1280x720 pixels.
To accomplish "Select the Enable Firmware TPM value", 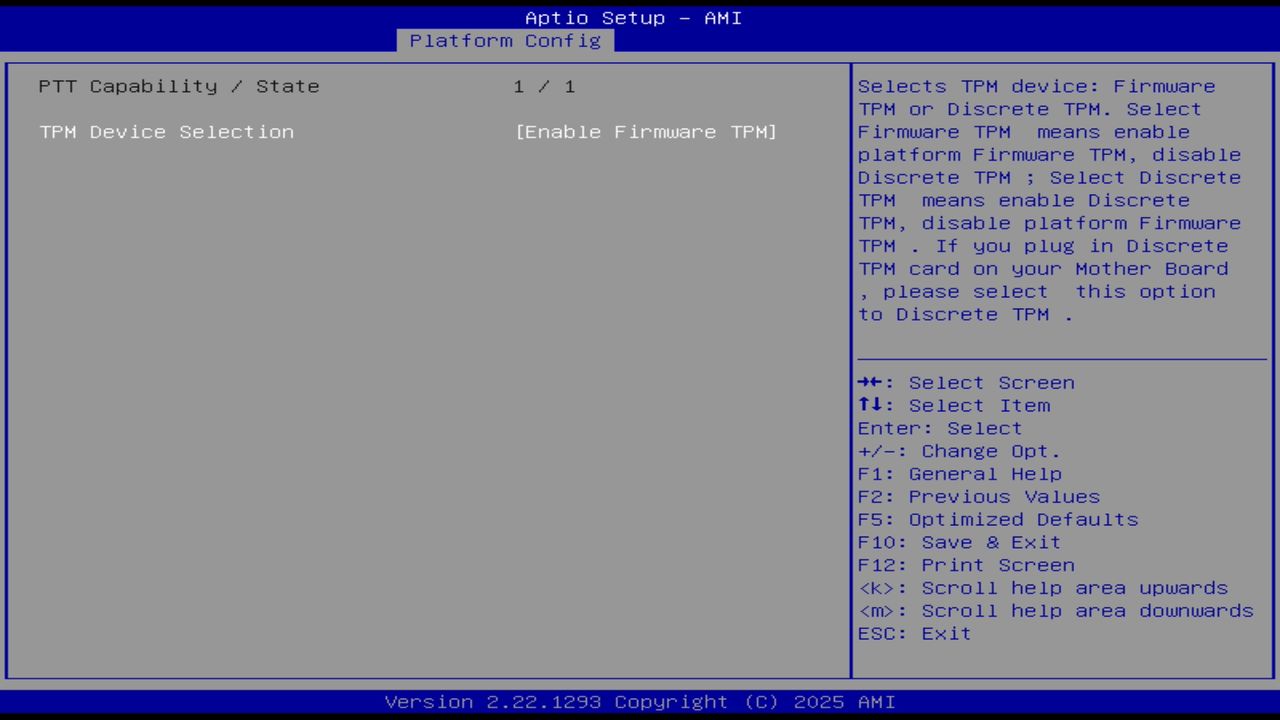I will [646, 131].
